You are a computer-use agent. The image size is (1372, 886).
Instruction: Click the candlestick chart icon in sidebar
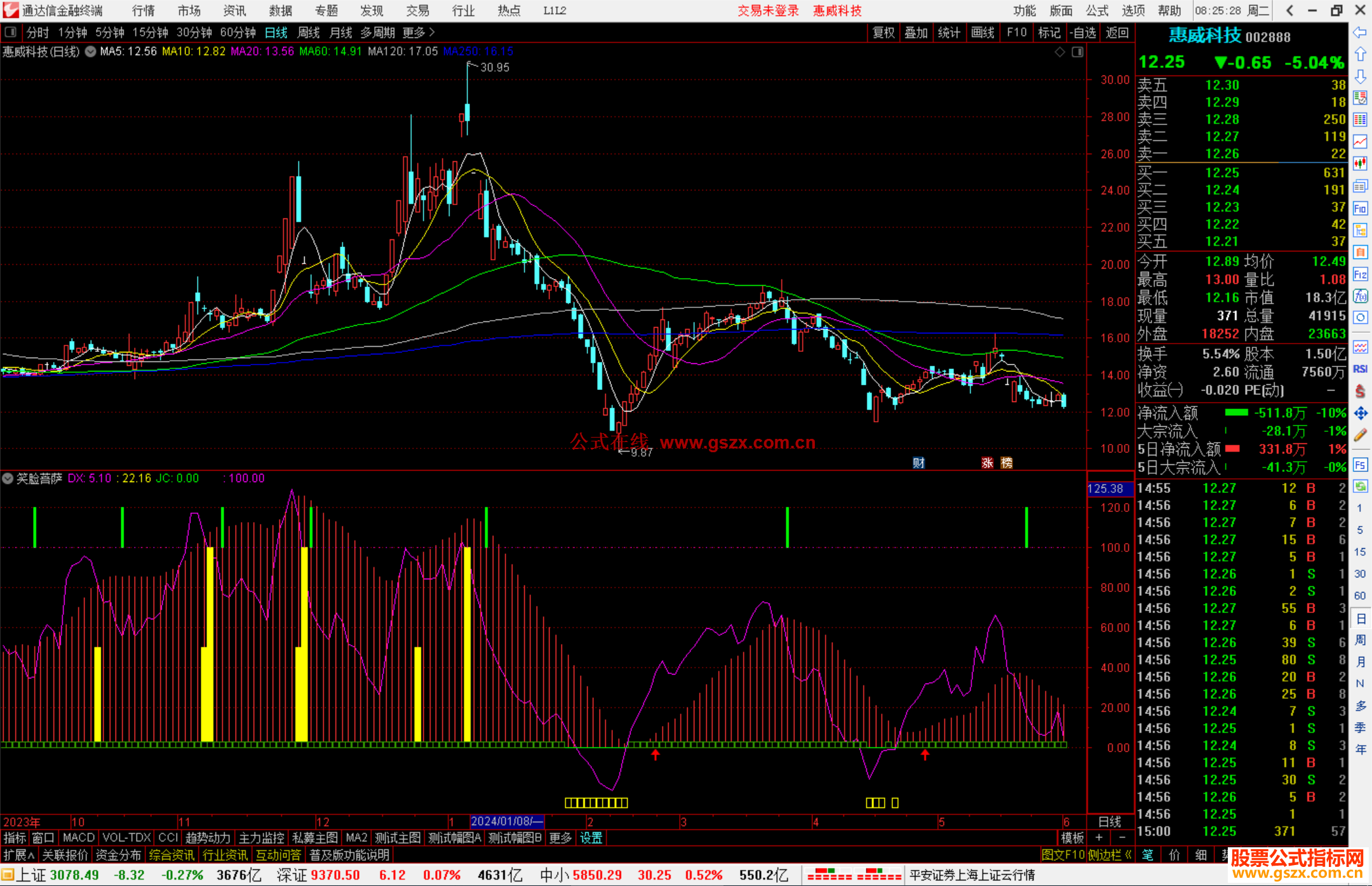click(x=1360, y=163)
